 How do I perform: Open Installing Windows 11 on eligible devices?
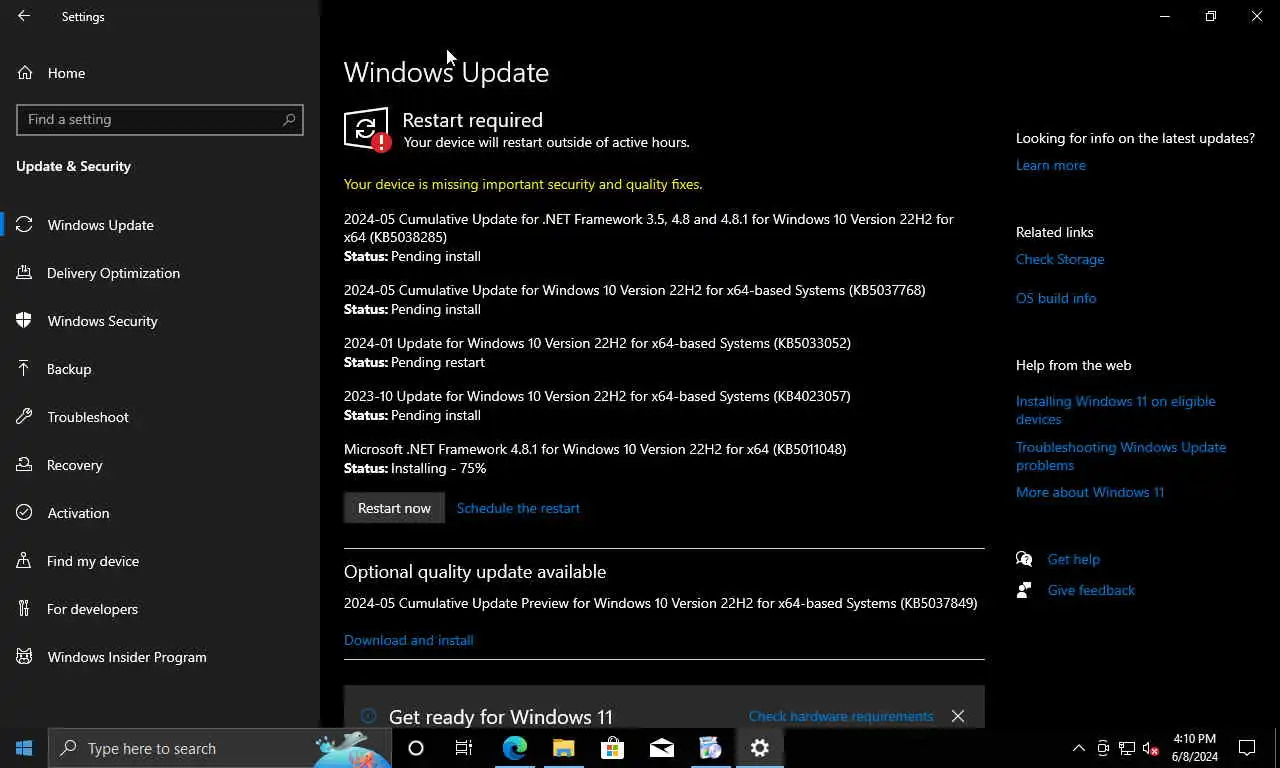1116,410
